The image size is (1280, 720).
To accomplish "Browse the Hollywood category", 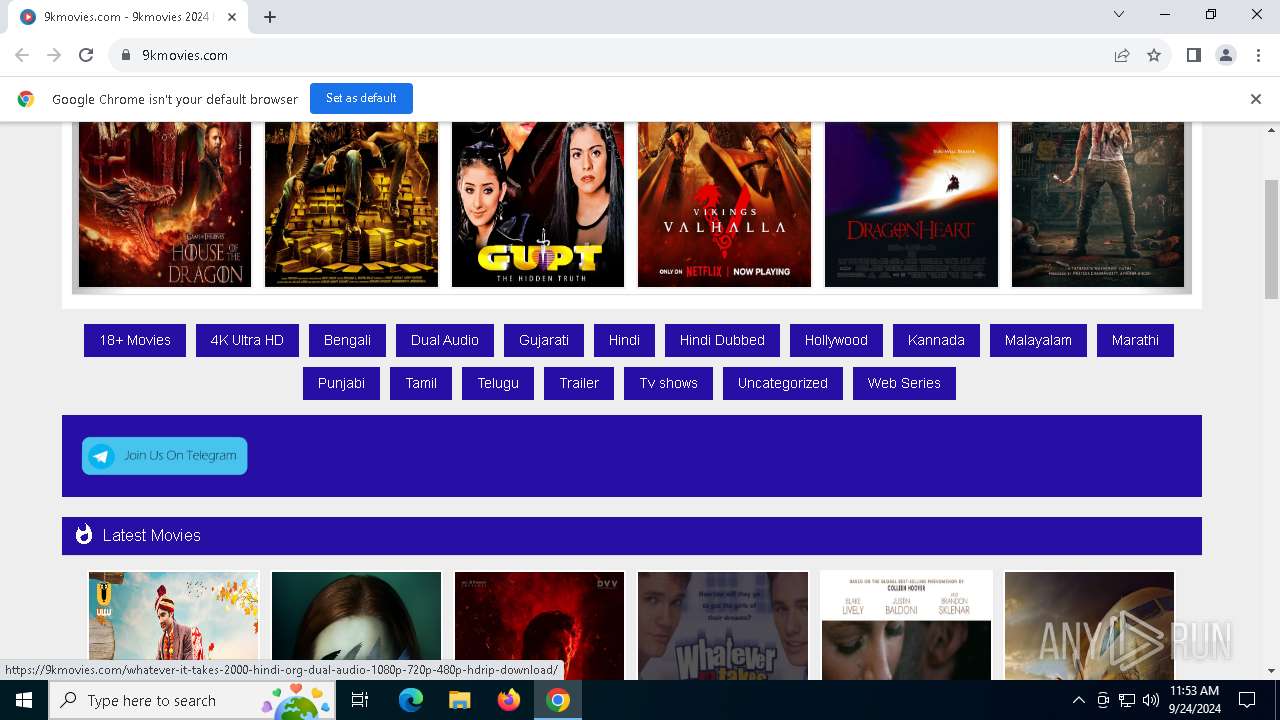I will [836, 340].
